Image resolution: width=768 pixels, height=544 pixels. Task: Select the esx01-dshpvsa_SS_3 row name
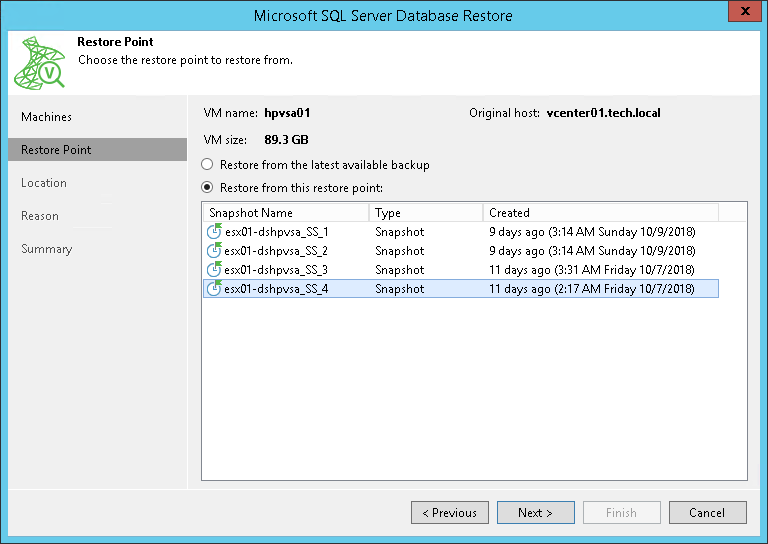tap(276, 270)
